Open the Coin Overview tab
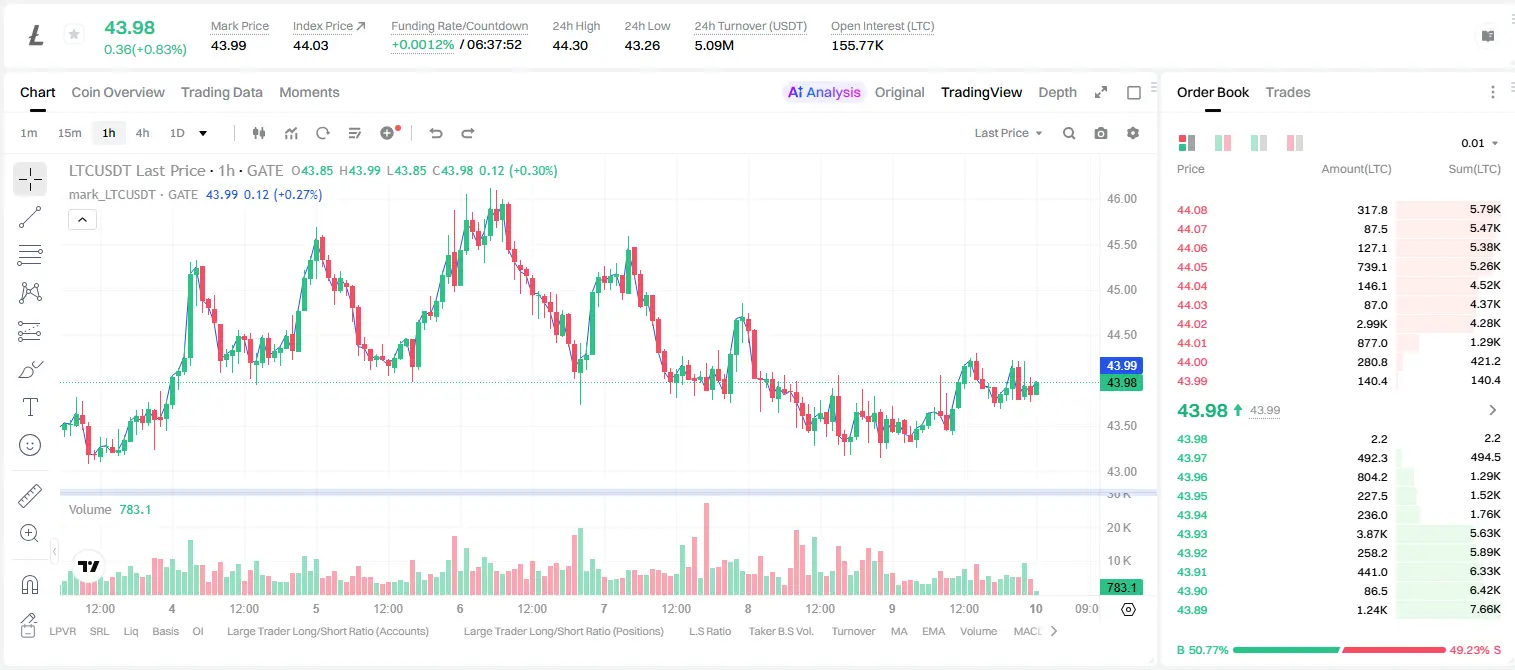Viewport: 1515px width, 670px height. tap(118, 92)
